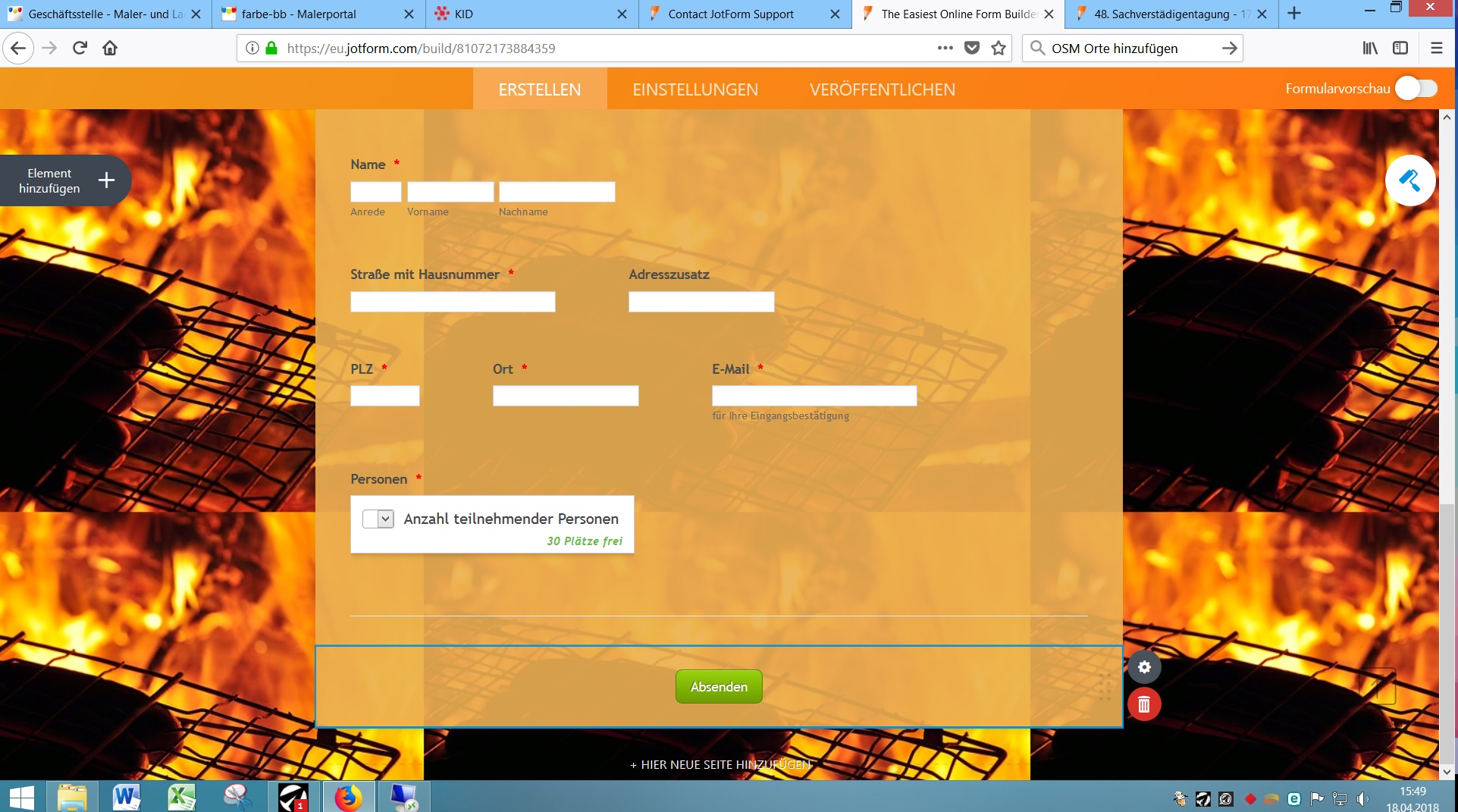Screen dimensions: 1458x812
Task: Go to the browser home page
Action: [x=110, y=49]
